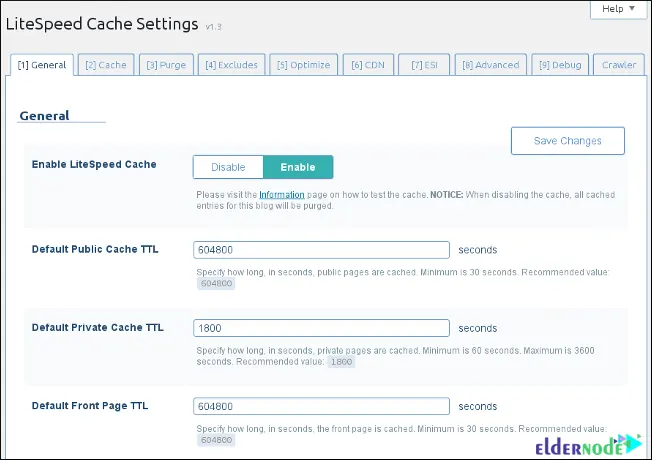Image resolution: width=652 pixels, height=460 pixels.
Task: Click the v1.3 version label
Action: tap(214, 27)
